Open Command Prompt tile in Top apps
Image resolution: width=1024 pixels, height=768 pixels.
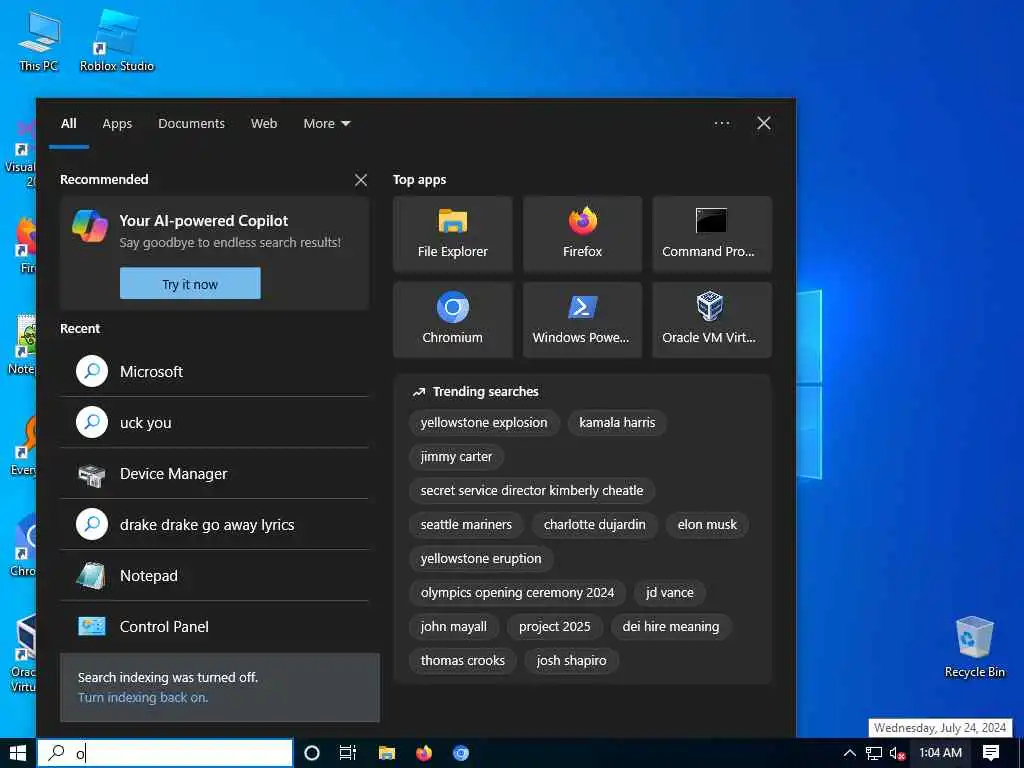pos(712,234)
